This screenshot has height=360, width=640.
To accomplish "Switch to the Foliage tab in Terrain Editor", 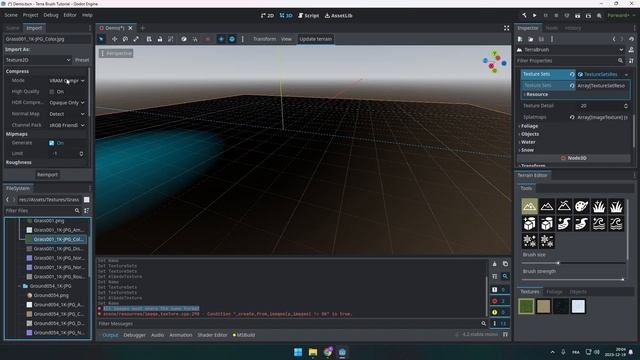I will (x=554, y=292).
